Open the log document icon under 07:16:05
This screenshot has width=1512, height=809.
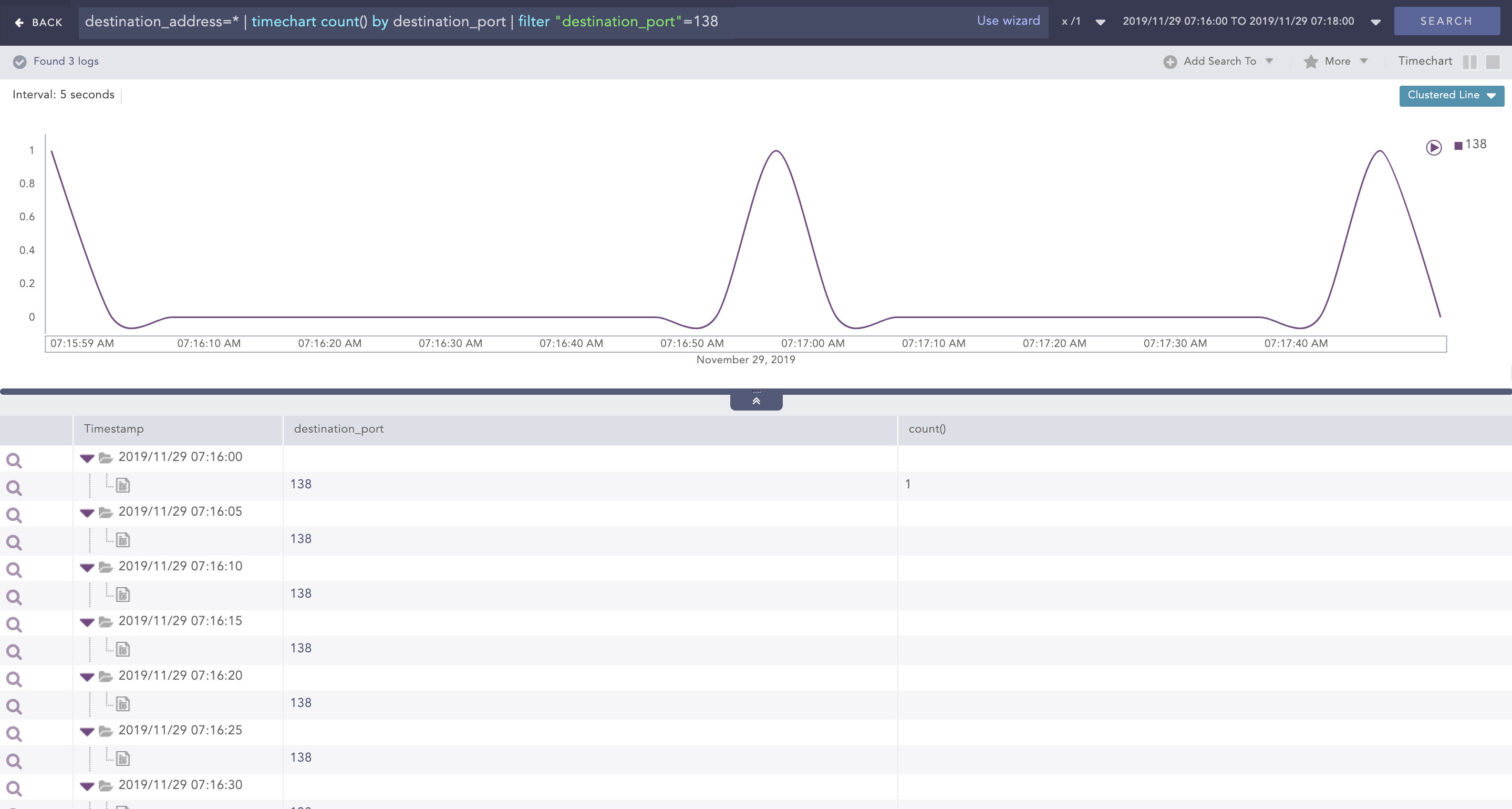coord(122,539)
